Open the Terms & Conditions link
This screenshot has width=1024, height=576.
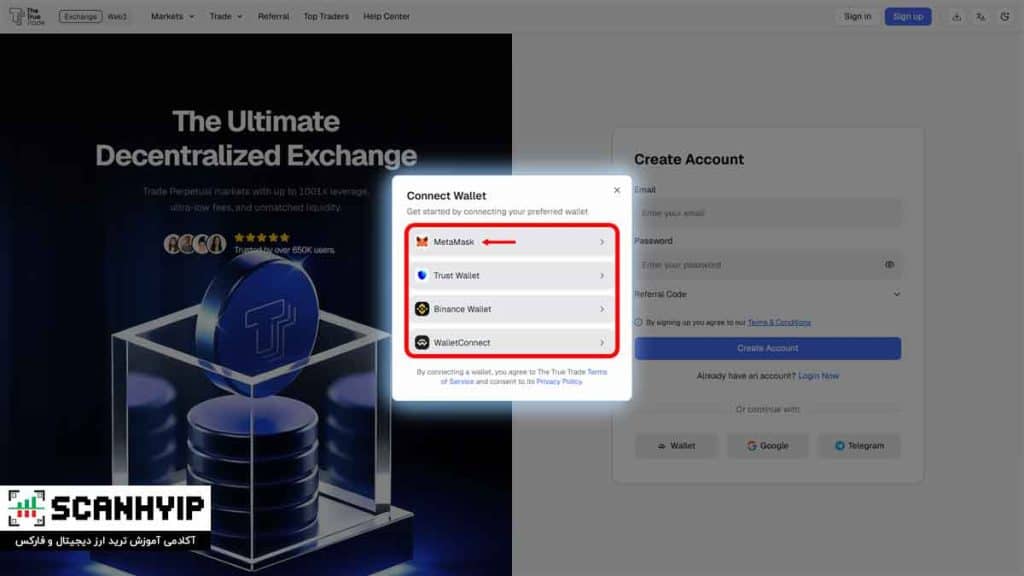(x=779, y=322)
